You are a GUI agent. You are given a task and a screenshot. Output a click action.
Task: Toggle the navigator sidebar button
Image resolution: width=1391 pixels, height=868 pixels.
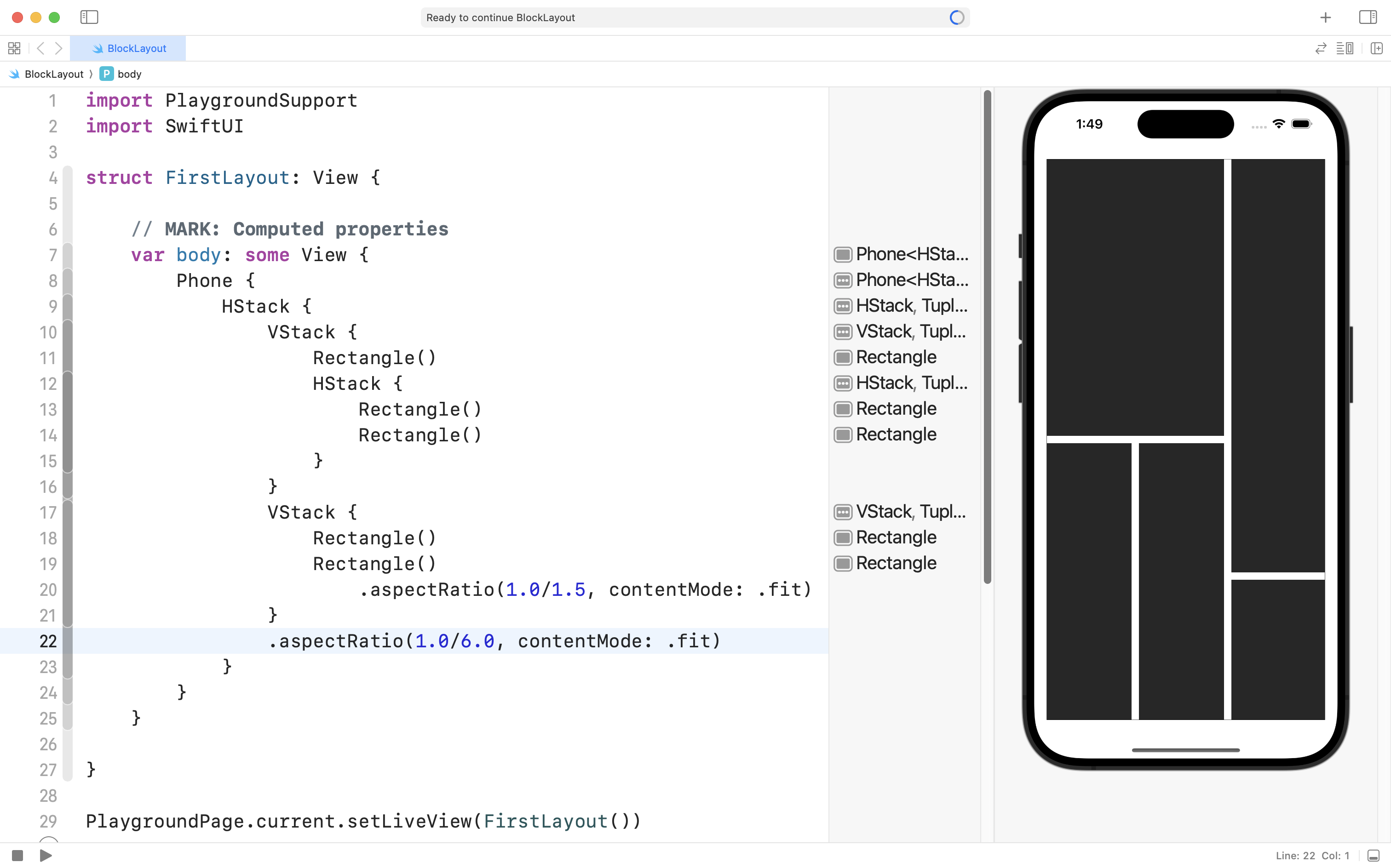(89, 17)
